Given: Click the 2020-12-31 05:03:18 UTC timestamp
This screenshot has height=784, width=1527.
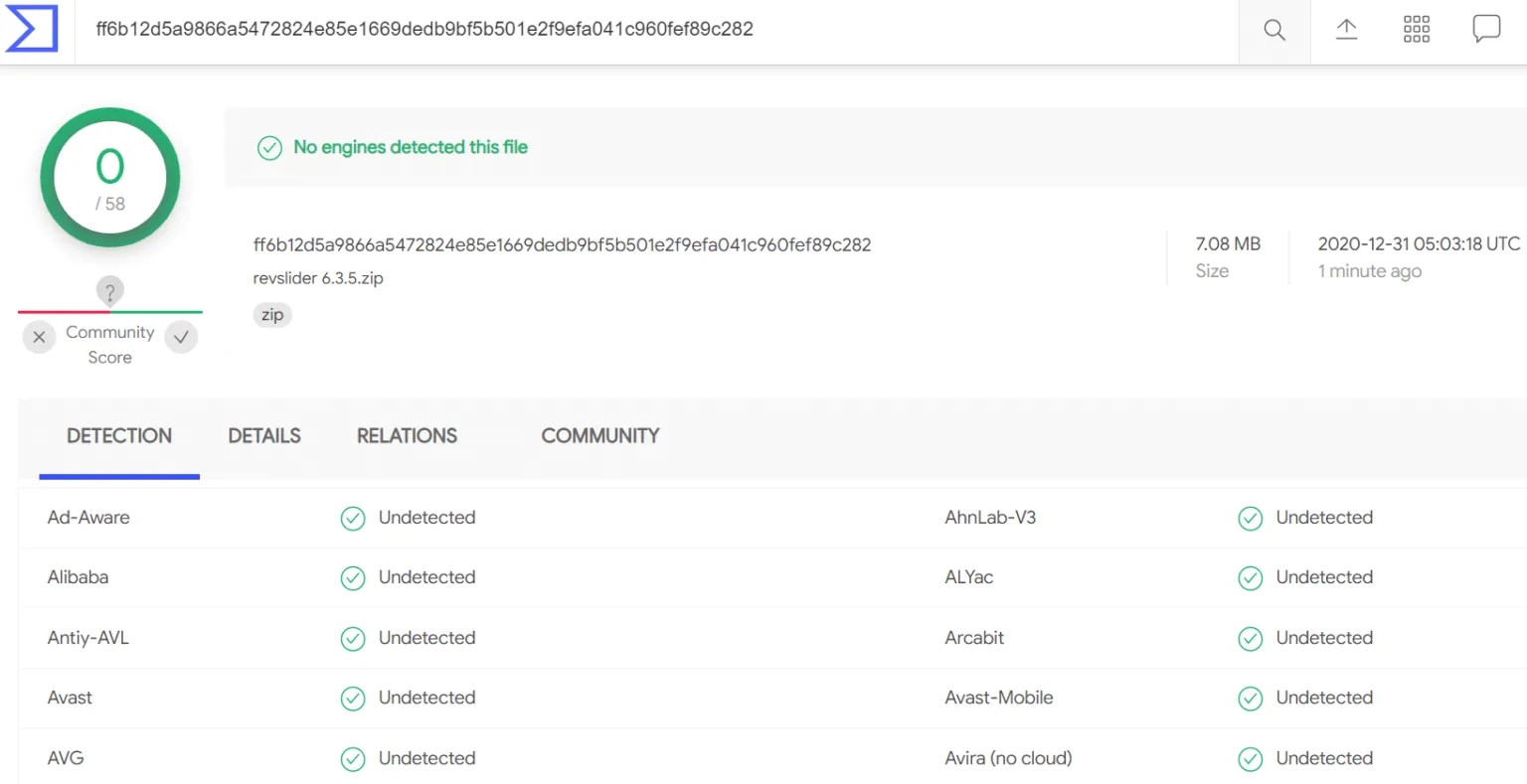Looking at the screenshot, I should coord(1419,243).
